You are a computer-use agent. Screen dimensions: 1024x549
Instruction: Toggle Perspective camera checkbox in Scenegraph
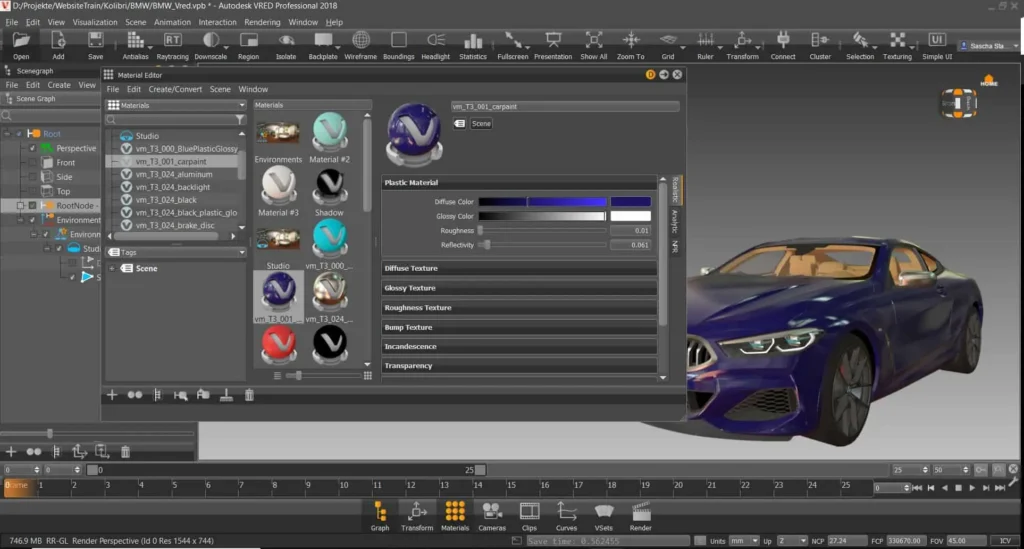click(32, 148)
